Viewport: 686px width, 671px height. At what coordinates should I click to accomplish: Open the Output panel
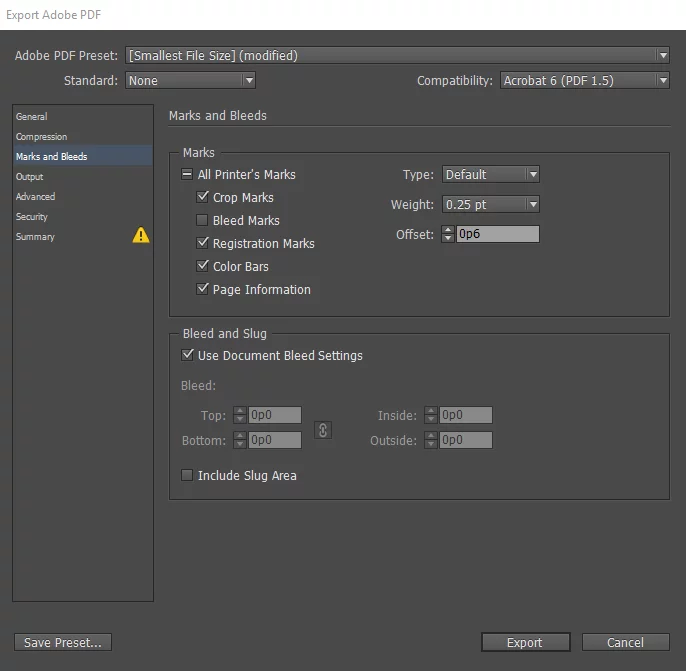83,177
